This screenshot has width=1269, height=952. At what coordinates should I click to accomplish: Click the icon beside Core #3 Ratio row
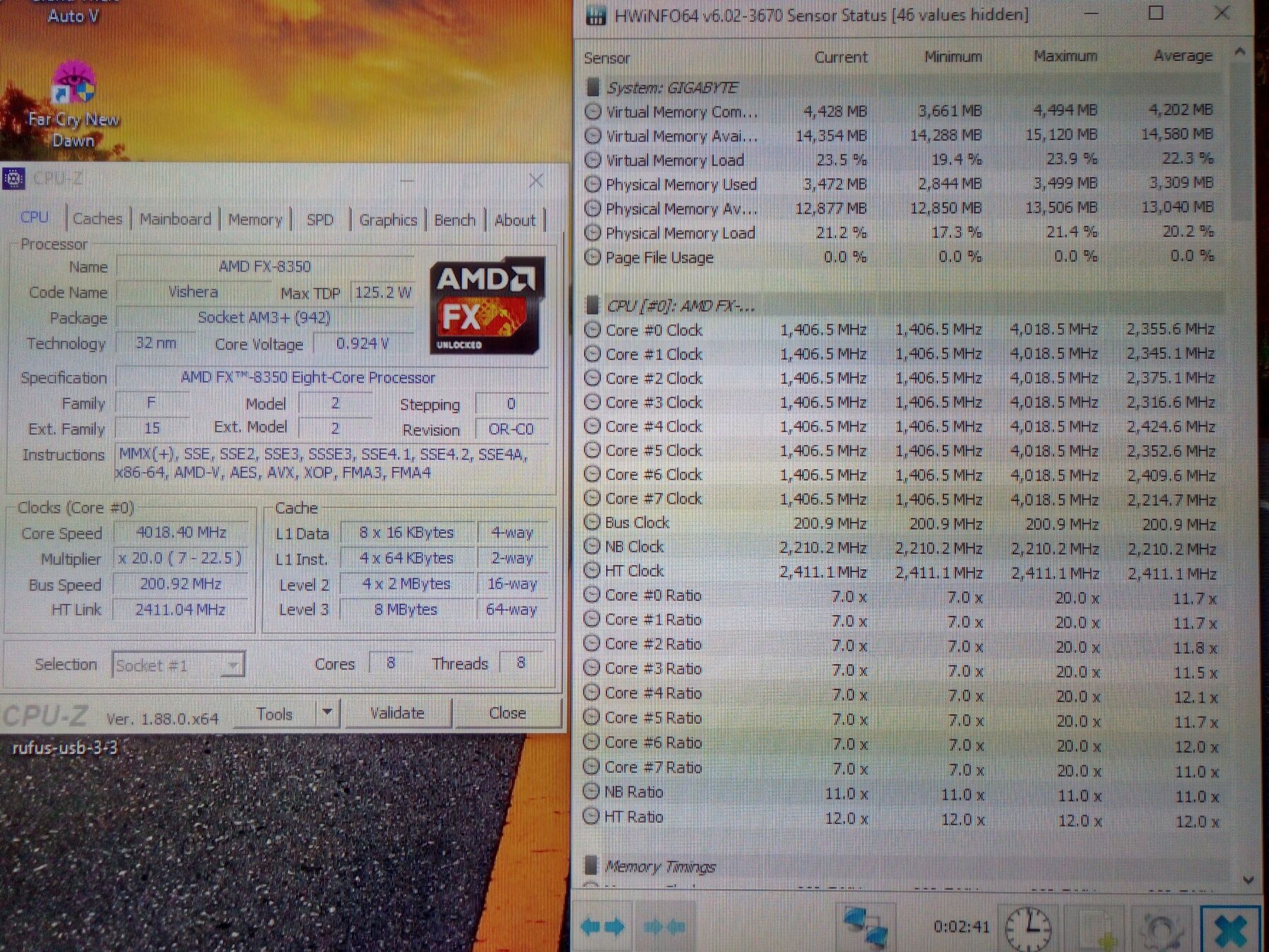pyautogui.click(x=591, y=668)
